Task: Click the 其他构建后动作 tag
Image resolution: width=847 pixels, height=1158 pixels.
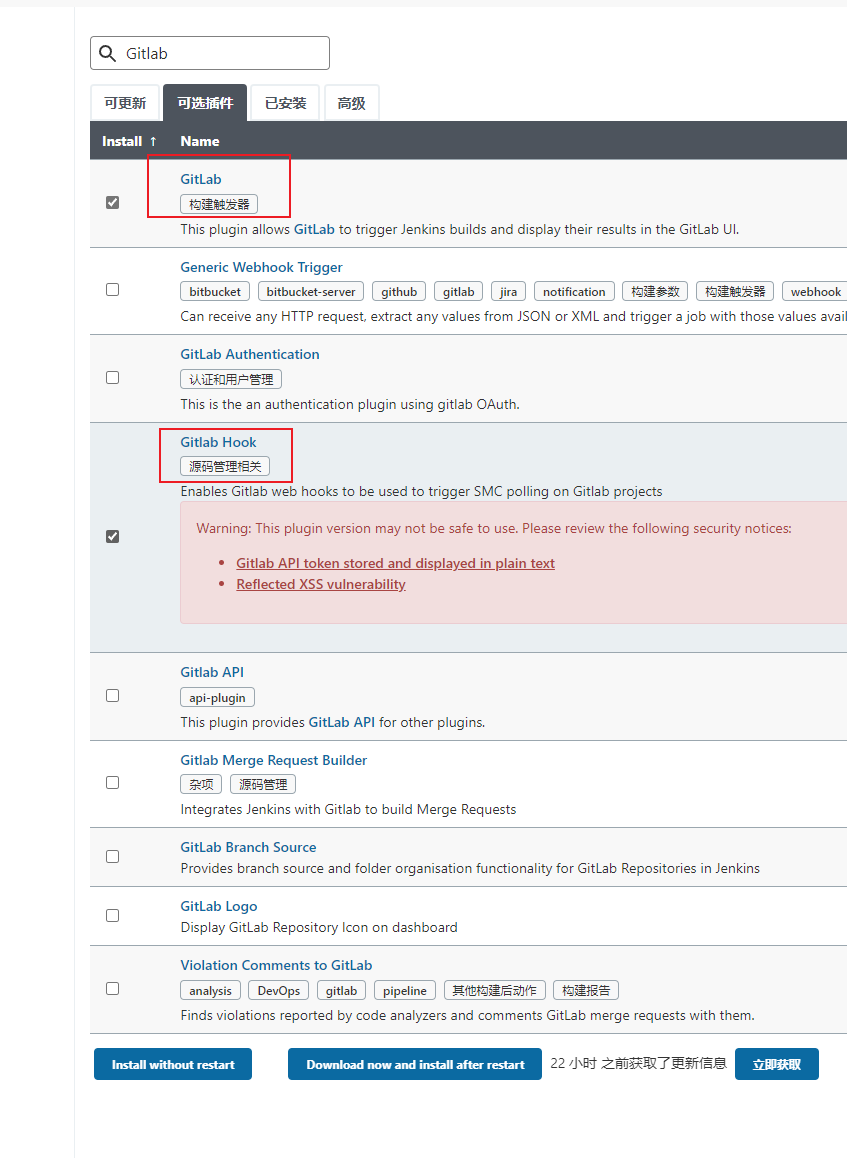Action: pos(495,990)
